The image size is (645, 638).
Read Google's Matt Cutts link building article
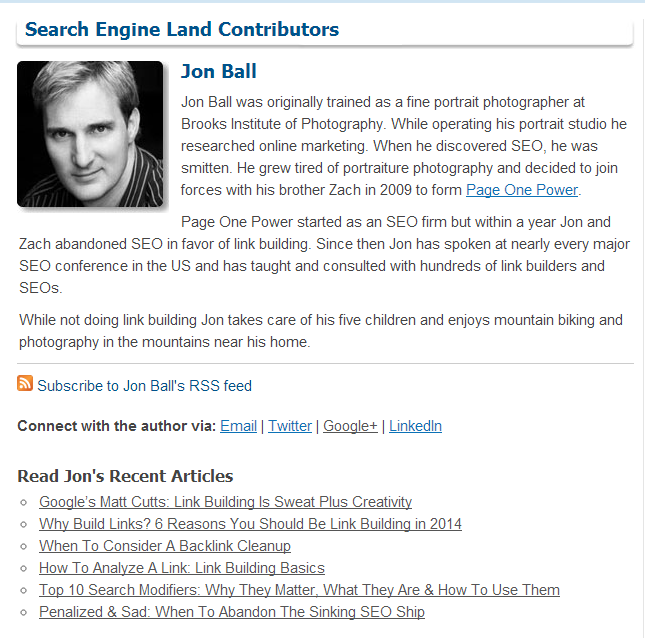225,502
